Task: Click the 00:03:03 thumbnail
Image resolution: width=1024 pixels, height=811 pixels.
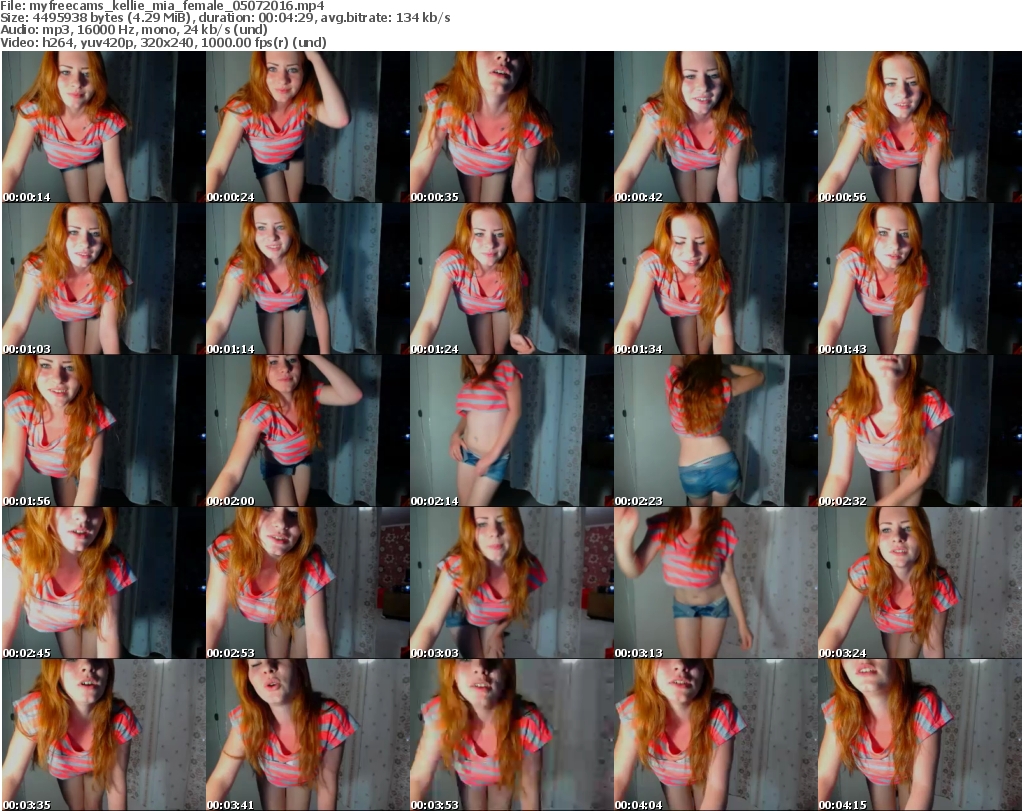Action: (511, 582)
